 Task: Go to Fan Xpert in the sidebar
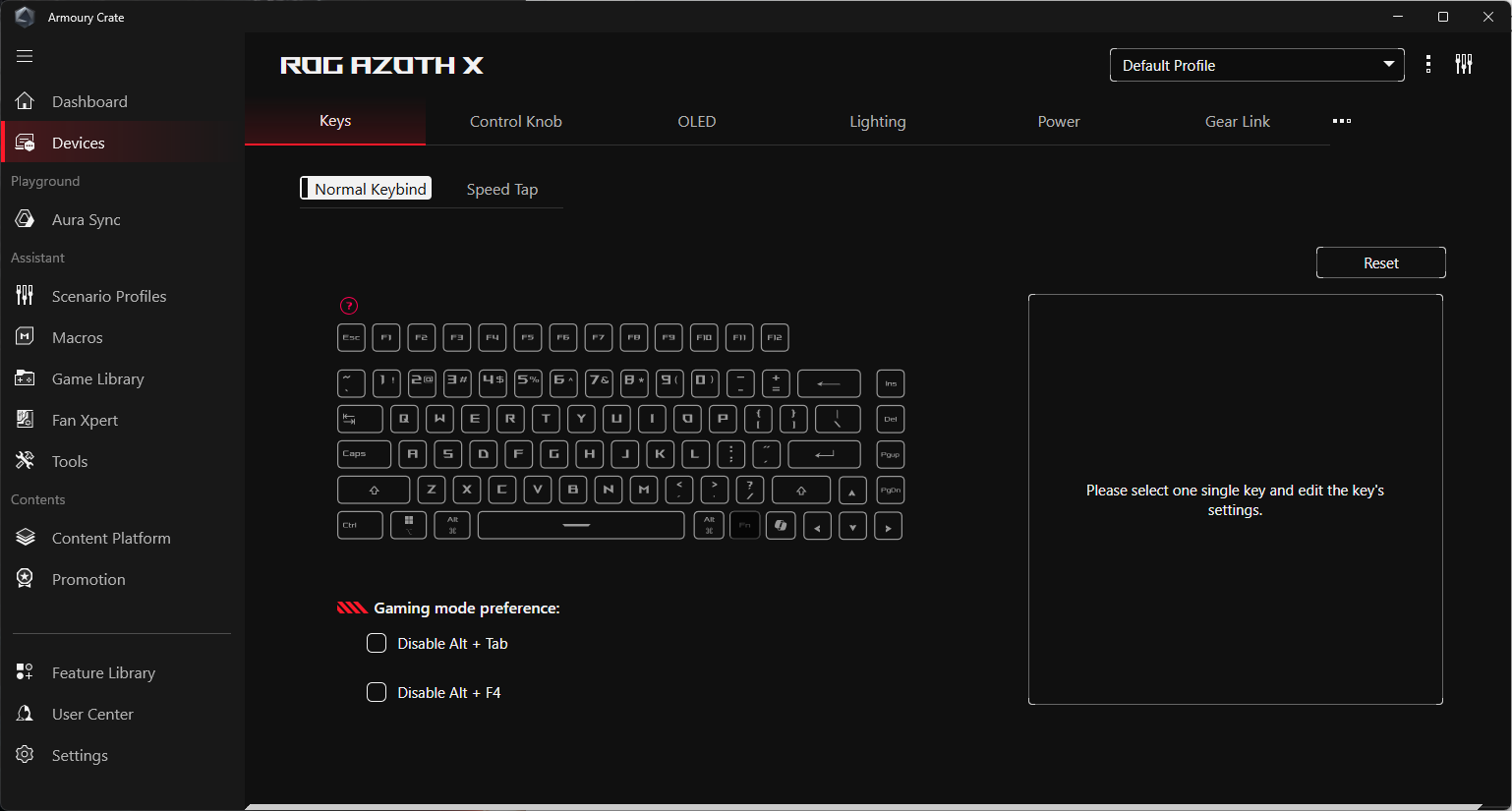tap(85, 421)
